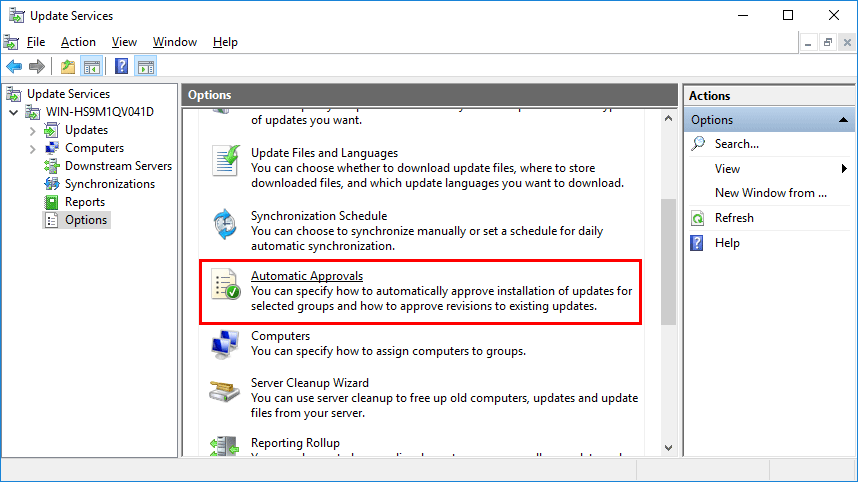Open Server Cleanup Wizard option

(x=310, y=383)
